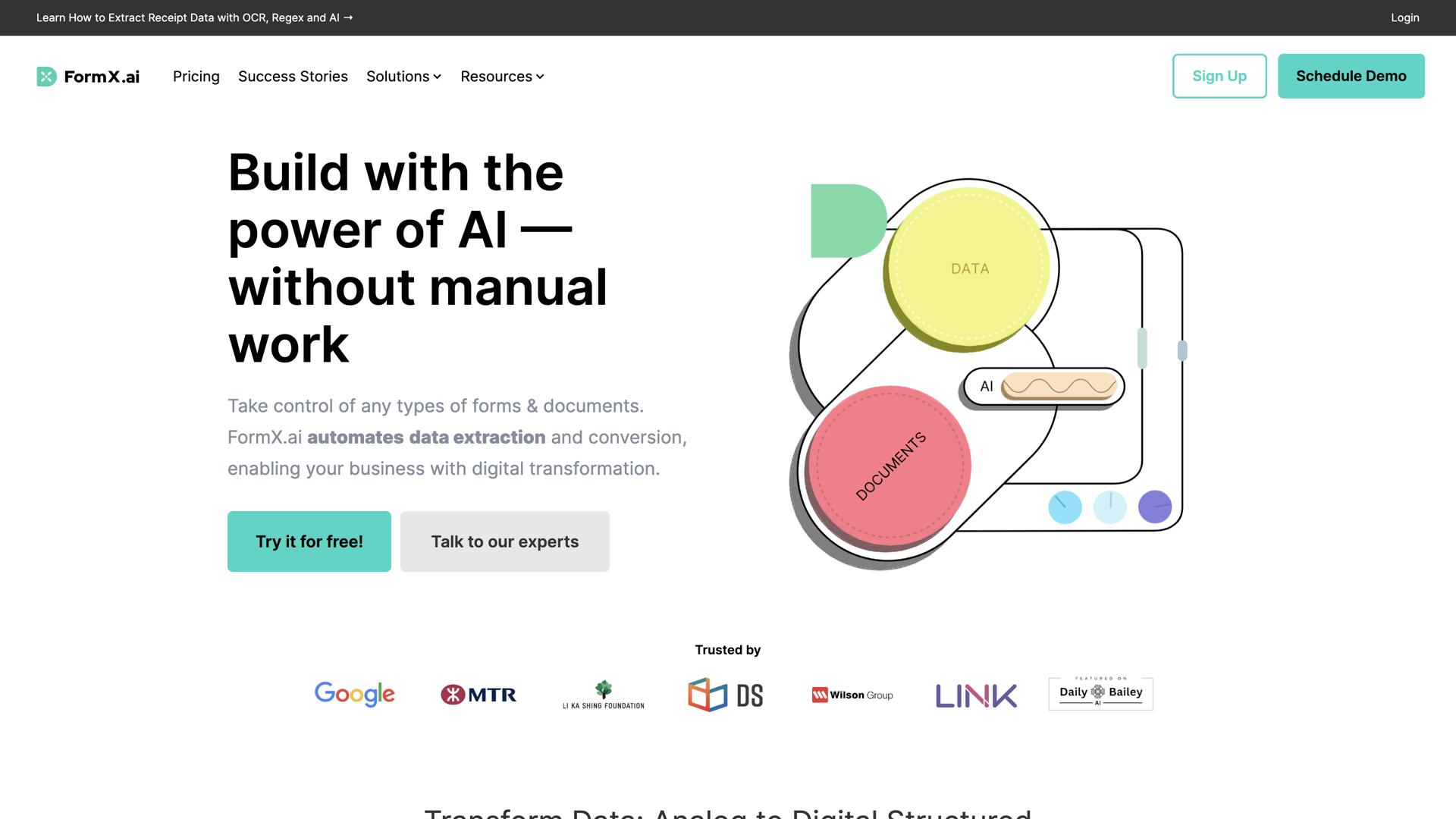Screen dimensions: 1456x819
Task: Click the FormX.ai logo
Action: click(87, 76)
